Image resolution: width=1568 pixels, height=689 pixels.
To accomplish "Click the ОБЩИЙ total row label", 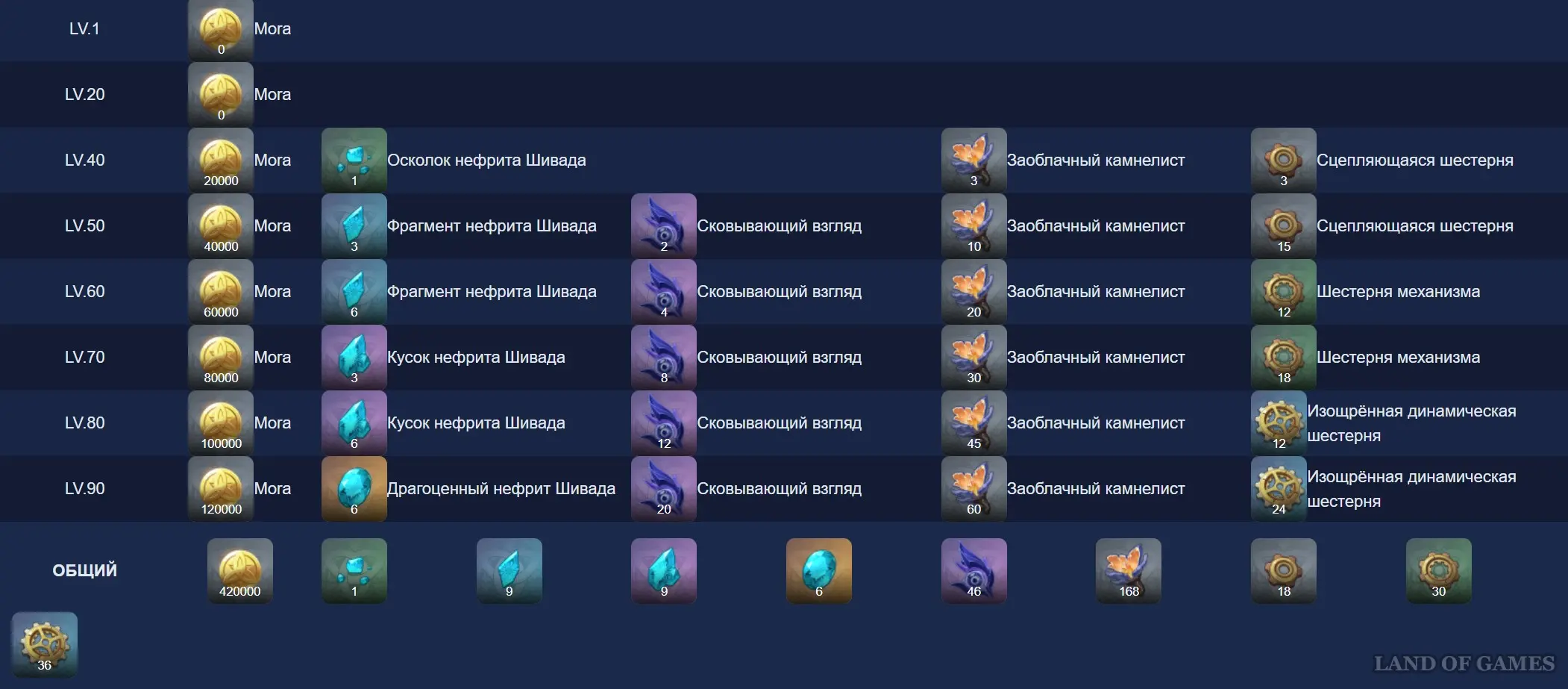I will click(x=84, y=570).
